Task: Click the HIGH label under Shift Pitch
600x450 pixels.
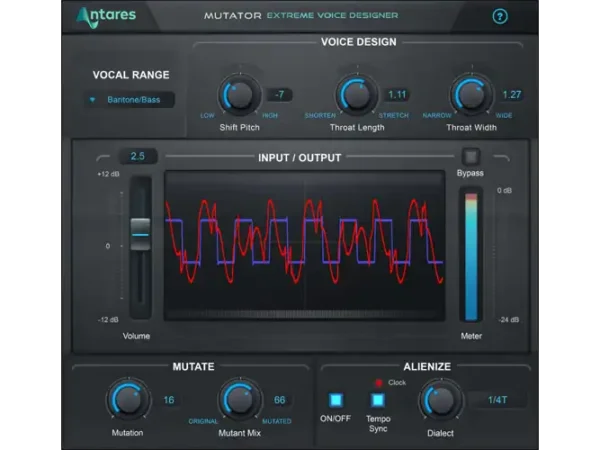Action: 270,116
